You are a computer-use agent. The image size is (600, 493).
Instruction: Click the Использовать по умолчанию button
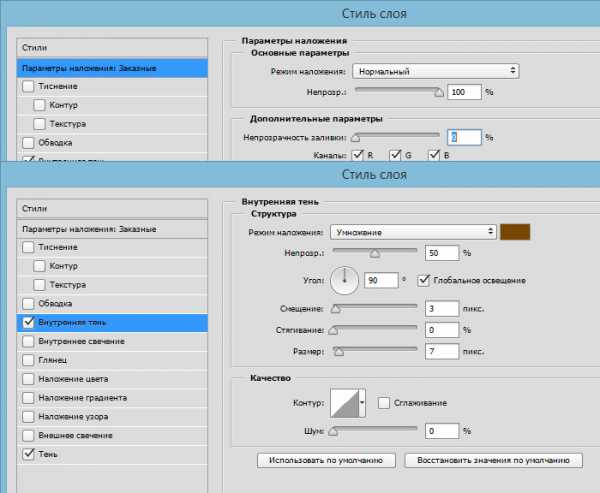326,460
